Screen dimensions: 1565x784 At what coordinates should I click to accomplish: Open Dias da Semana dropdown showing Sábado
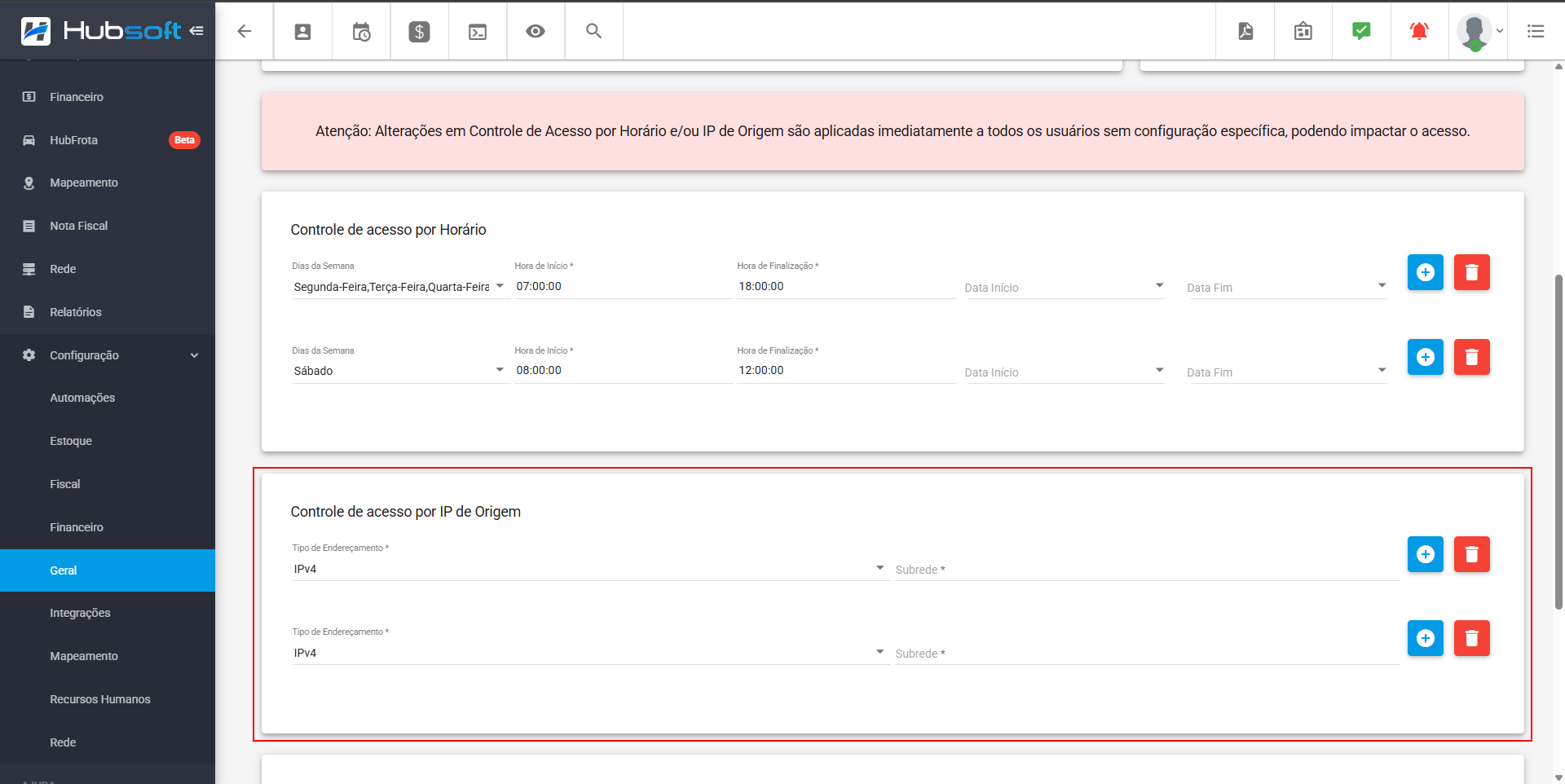(399, 371)
